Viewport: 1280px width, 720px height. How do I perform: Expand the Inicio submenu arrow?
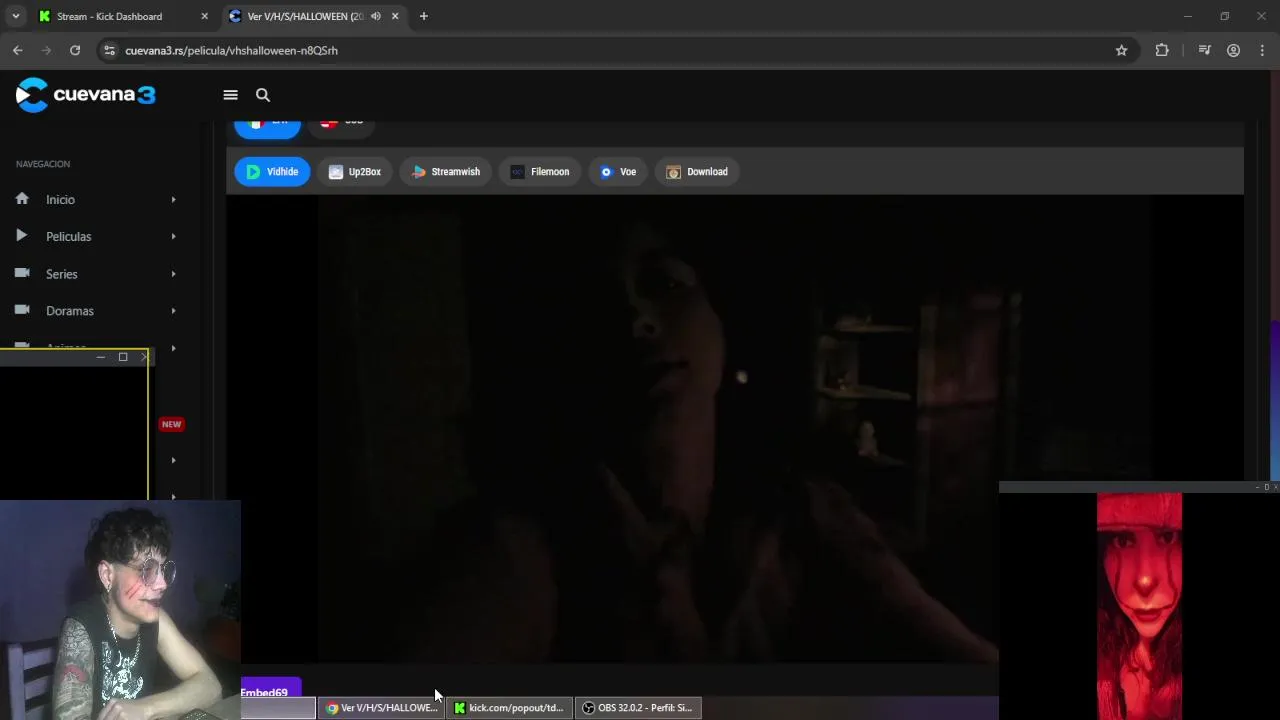(173, 200)
